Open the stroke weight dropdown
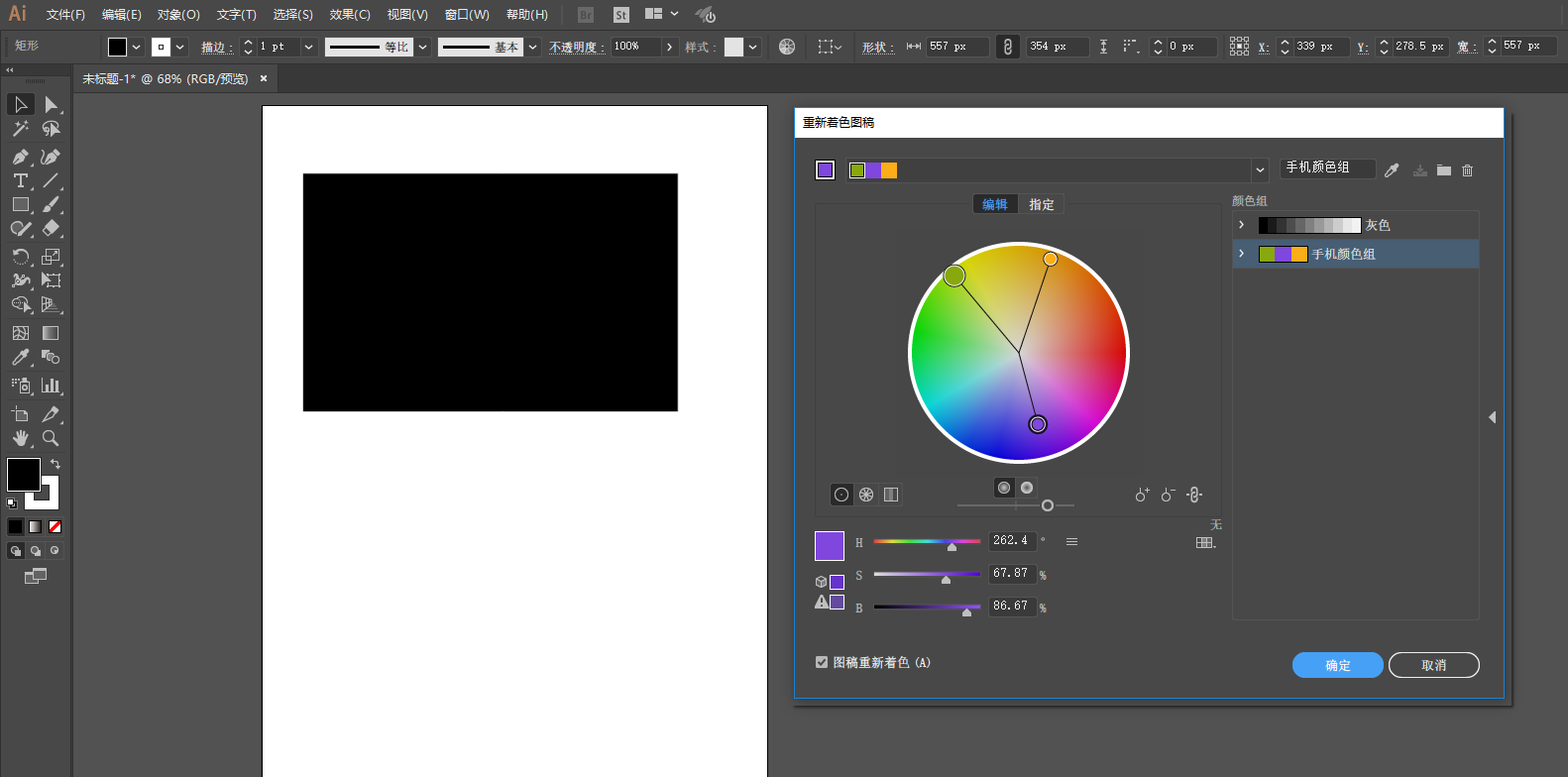 (x=308, y=47)
